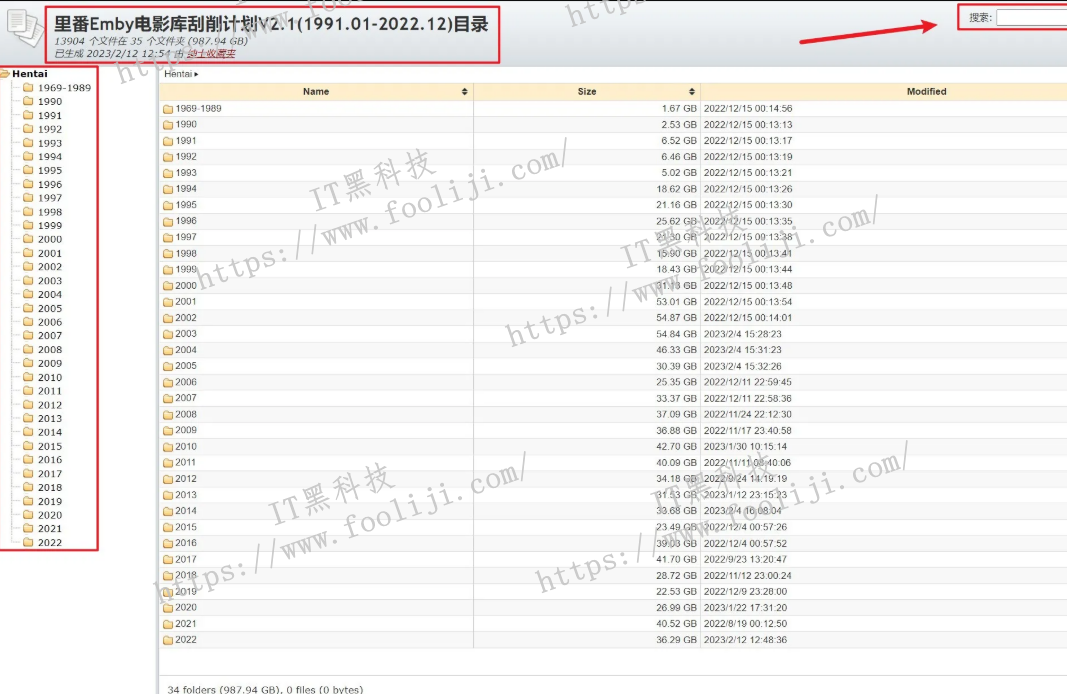Click the 2003 row folder icon in table
Screen dimensions: 1067x694
pos(168,334)
